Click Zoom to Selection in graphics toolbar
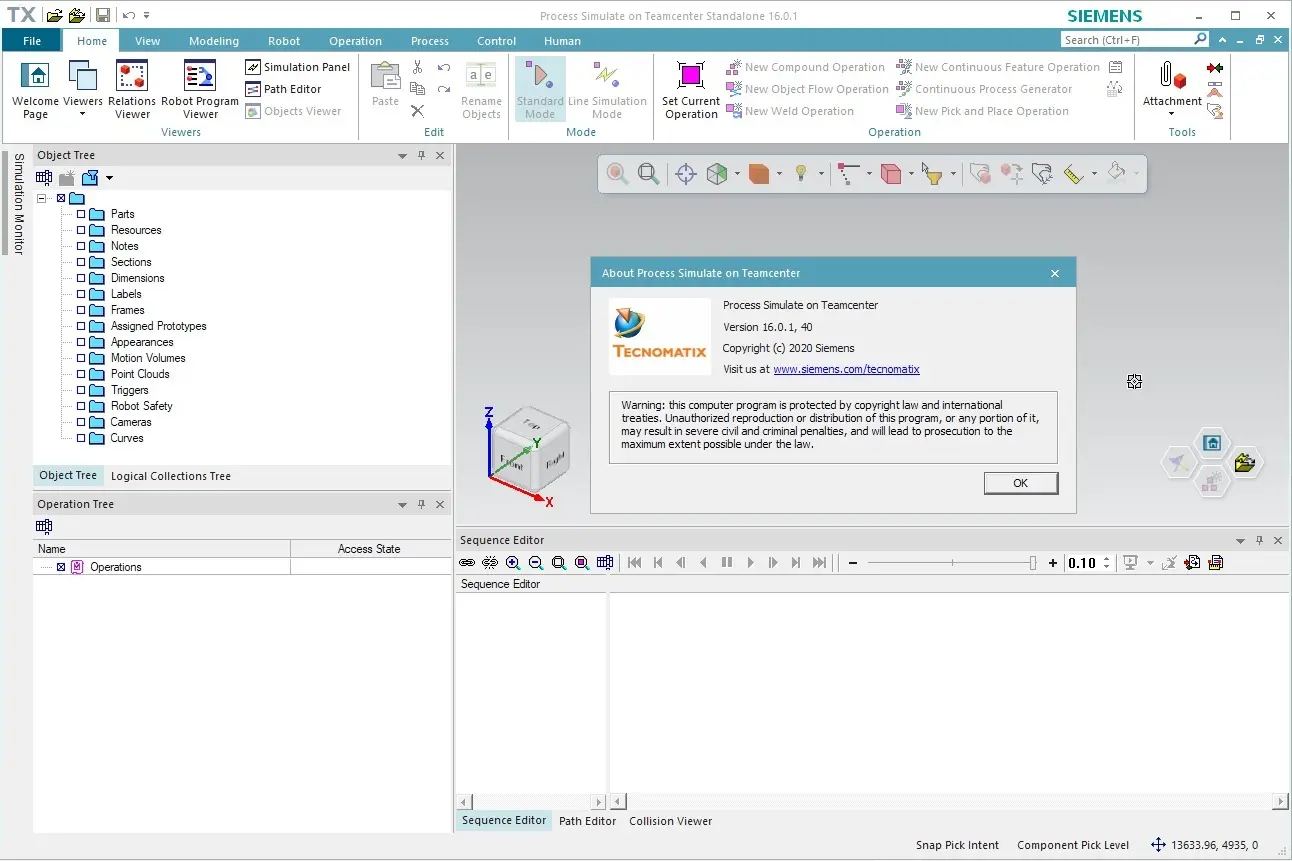Image resolution: width=1292 pixels, height=861 pixels. tap(618, 174)
